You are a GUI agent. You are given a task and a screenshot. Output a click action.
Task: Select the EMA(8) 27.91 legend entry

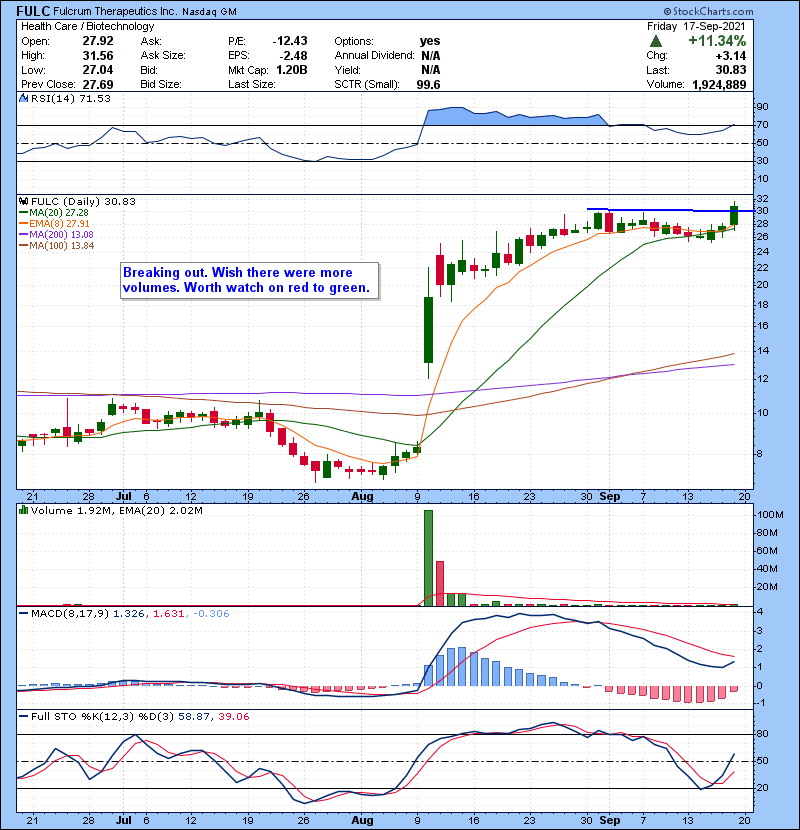(x=55, y=223)
